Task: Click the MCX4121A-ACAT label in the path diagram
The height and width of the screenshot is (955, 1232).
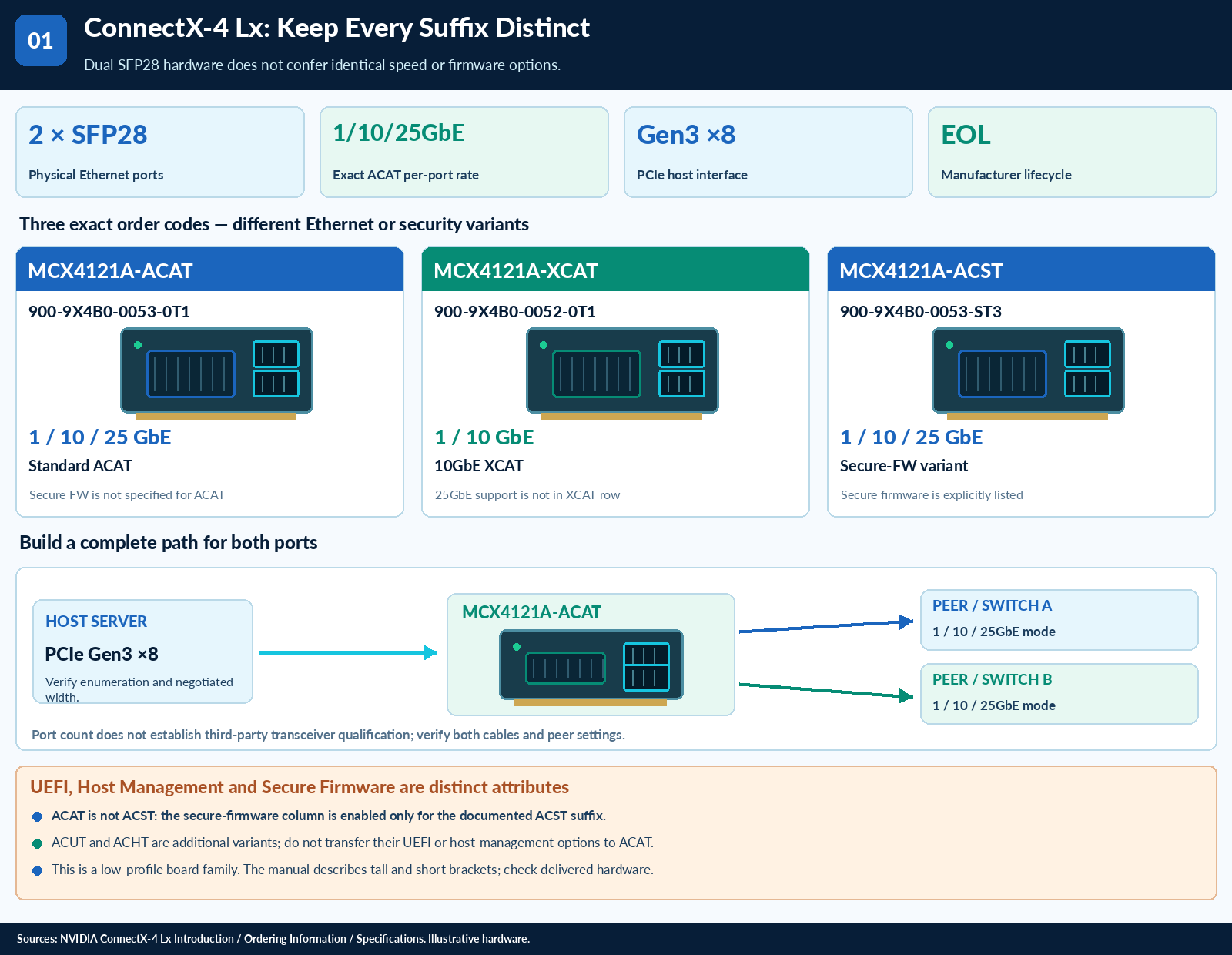Action: (x=531, y=612)
